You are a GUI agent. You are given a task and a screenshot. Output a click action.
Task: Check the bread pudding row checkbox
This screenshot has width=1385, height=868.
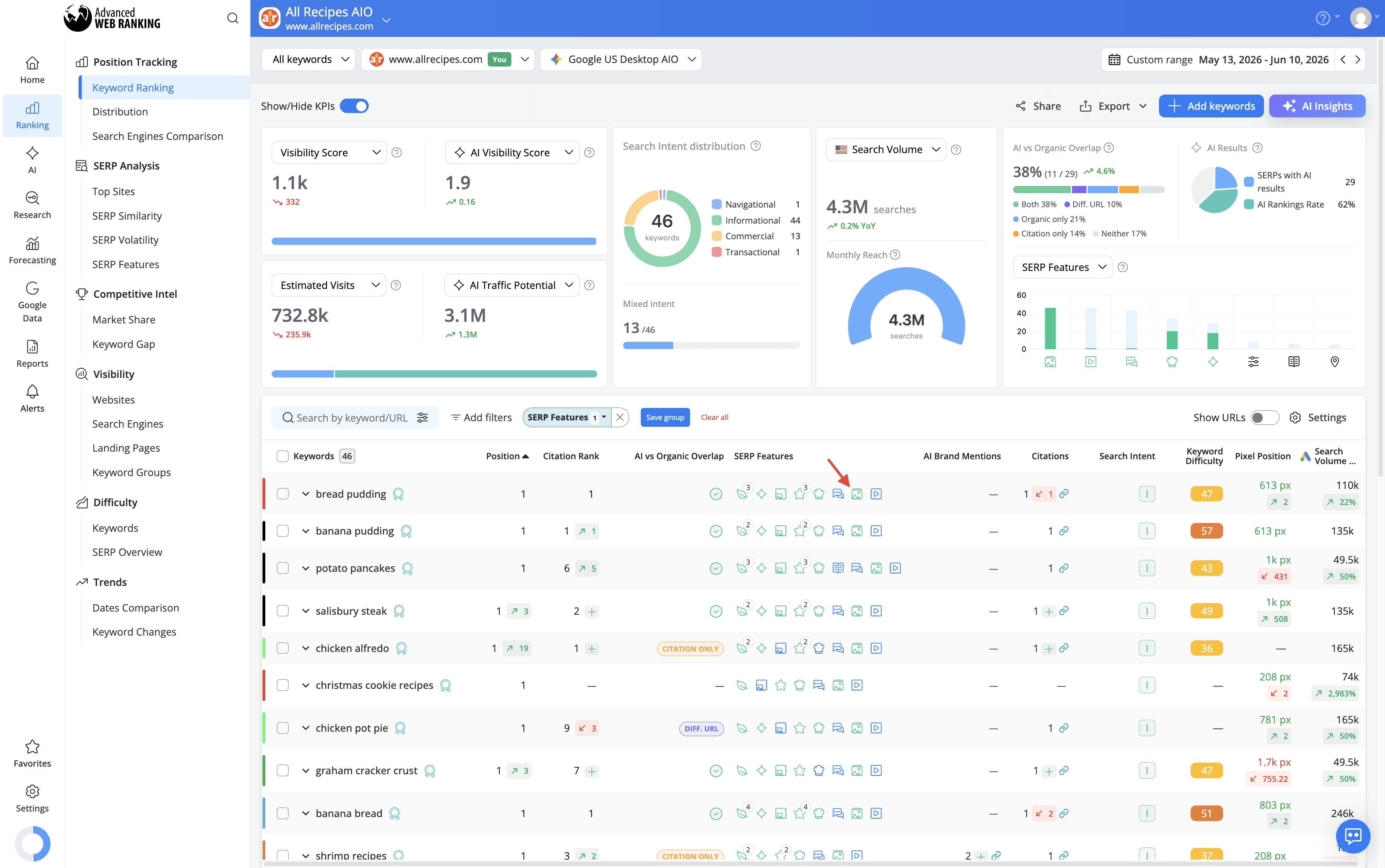pyautogui.click(x=283, y=494)
